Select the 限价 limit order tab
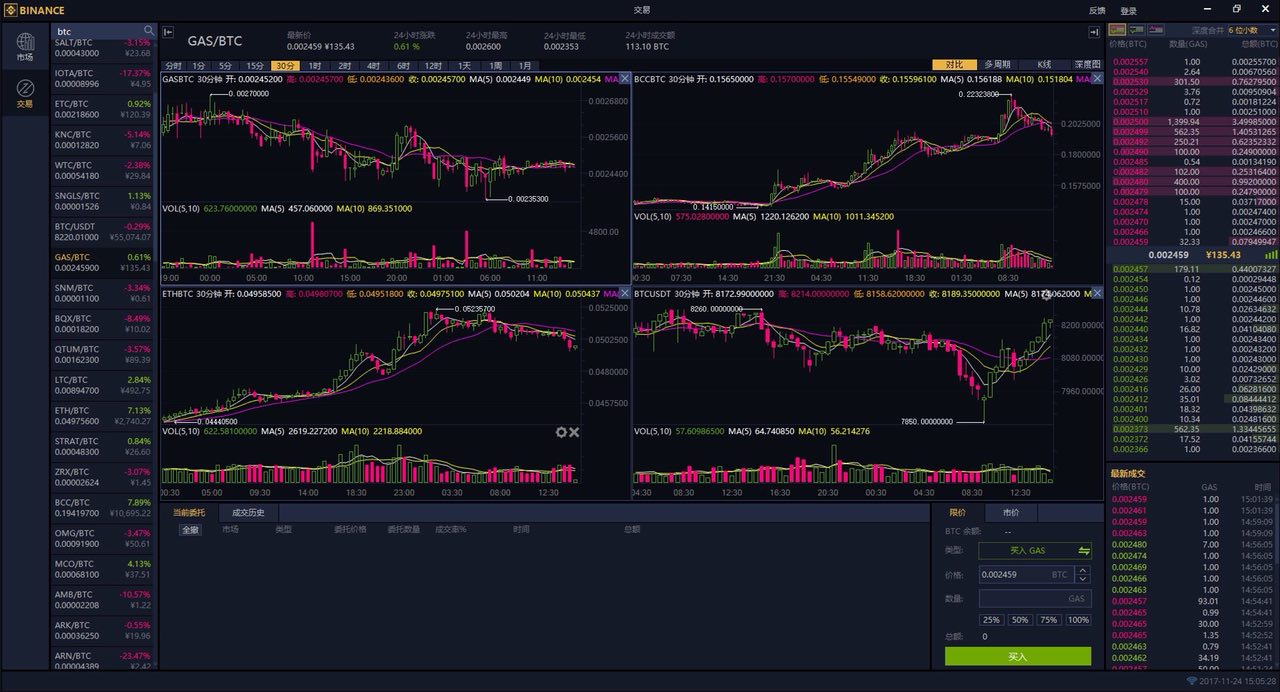Screen dimensions: 1280x692 (x=957, y=512)
